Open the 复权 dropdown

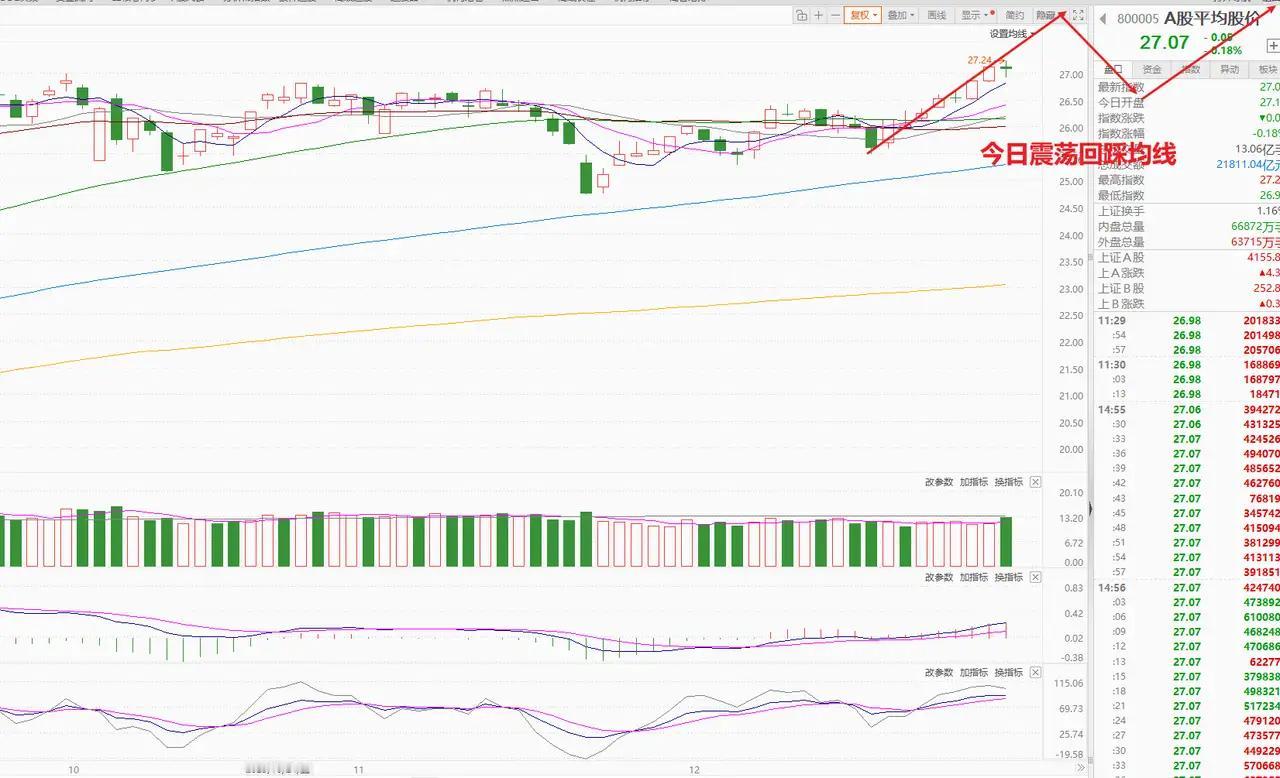coord(863,15)
